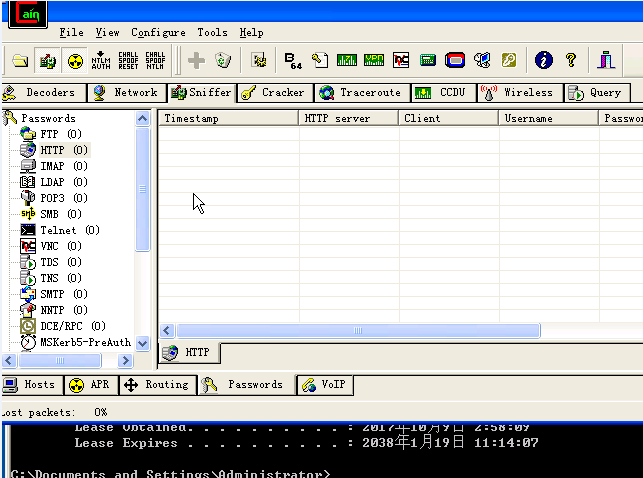Click the CHALL SPOOF RESET icon
Image resolution: width=643 pixels, height=478 pixels.
tap(128, 61)
